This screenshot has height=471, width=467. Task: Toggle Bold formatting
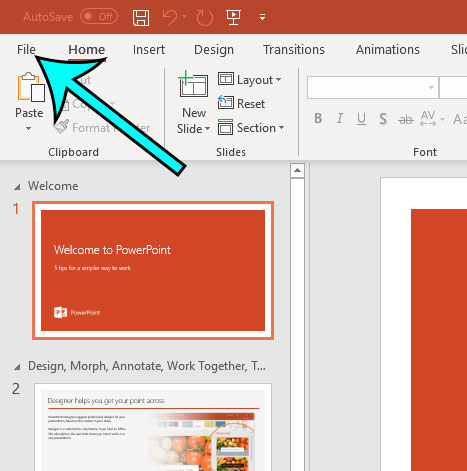pyautogui.click(x=318, y=118)
